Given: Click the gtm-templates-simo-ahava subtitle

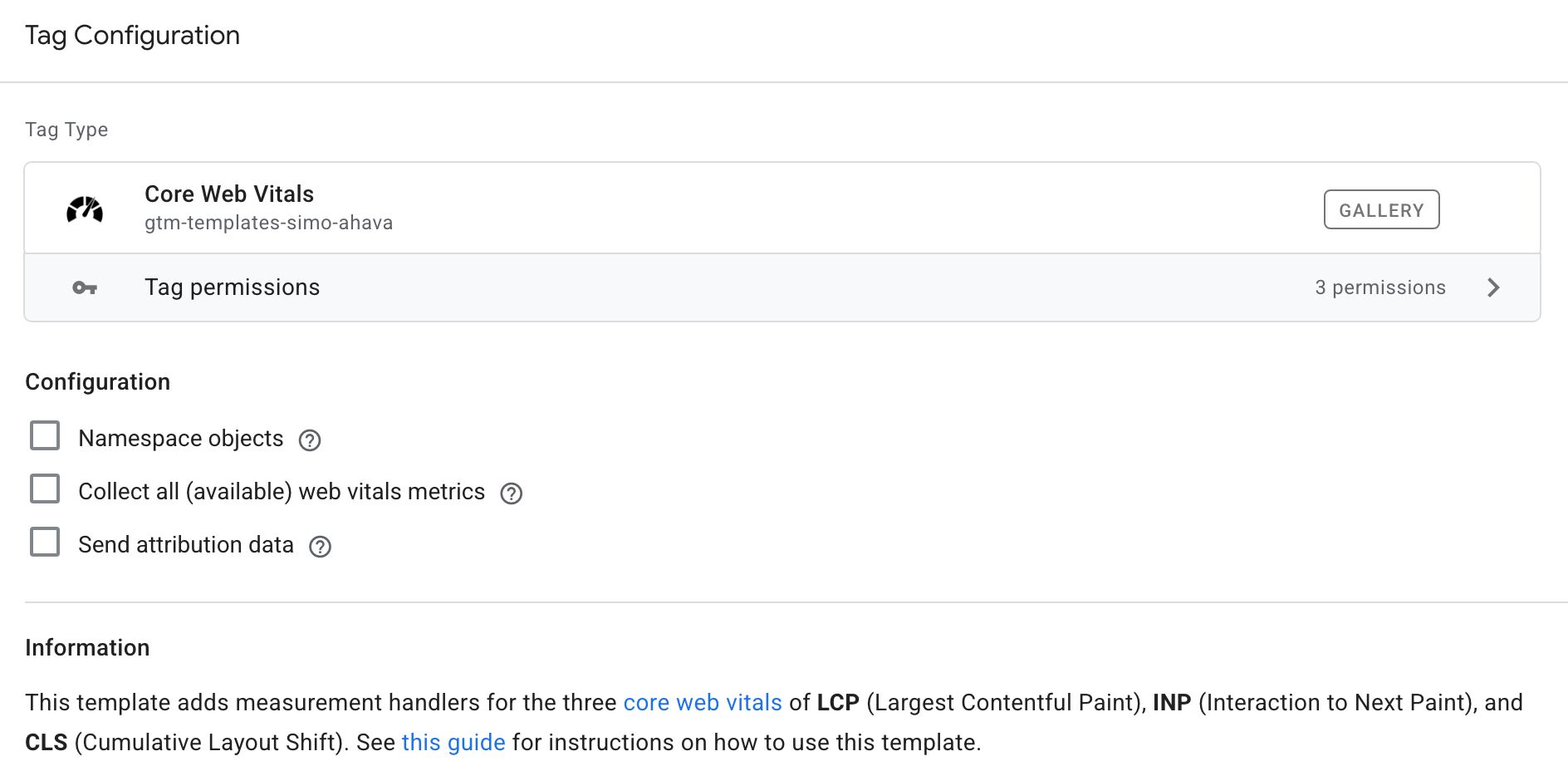Looking at the screenshot, I should [x=268, y=223].
